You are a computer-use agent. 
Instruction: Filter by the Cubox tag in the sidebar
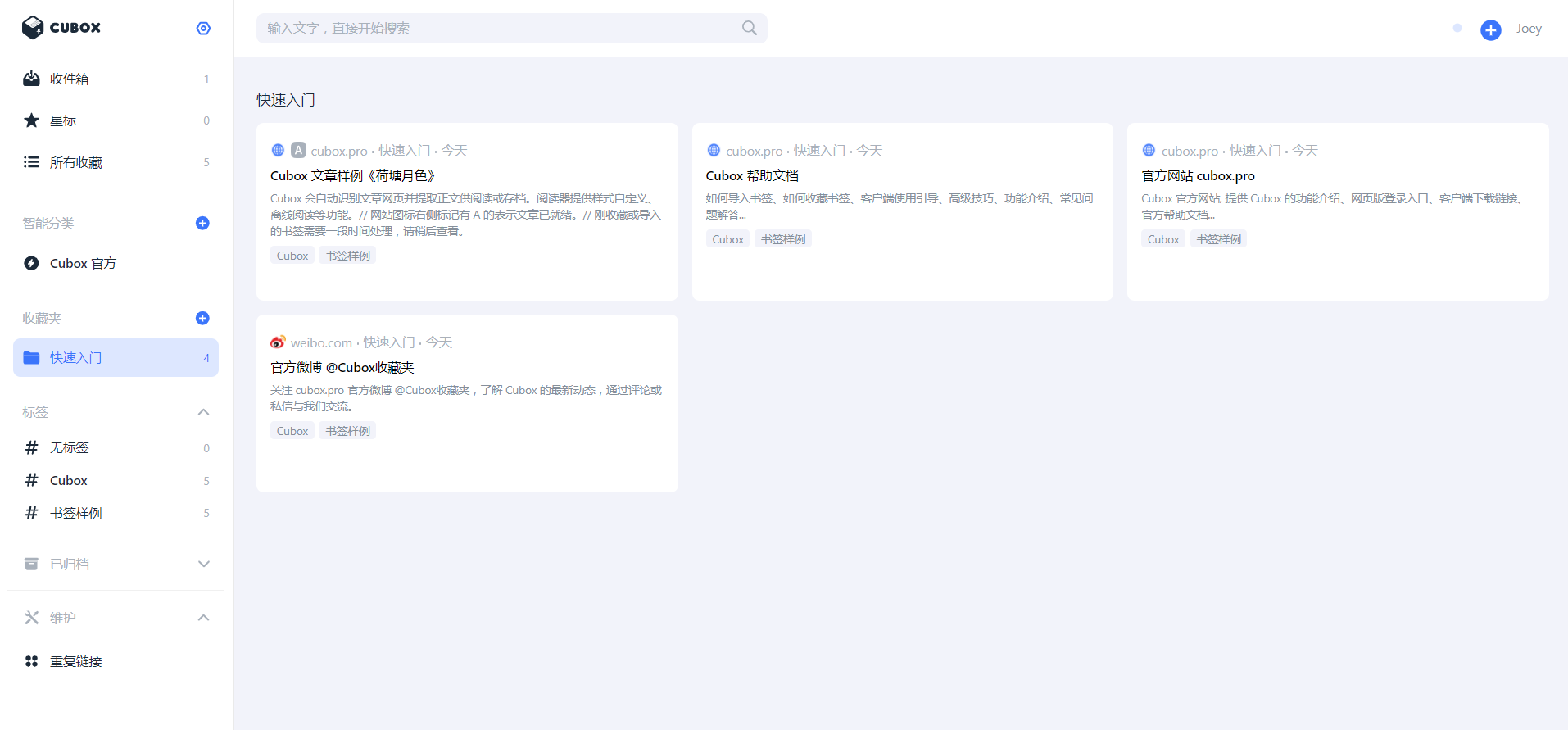[116, 480]
